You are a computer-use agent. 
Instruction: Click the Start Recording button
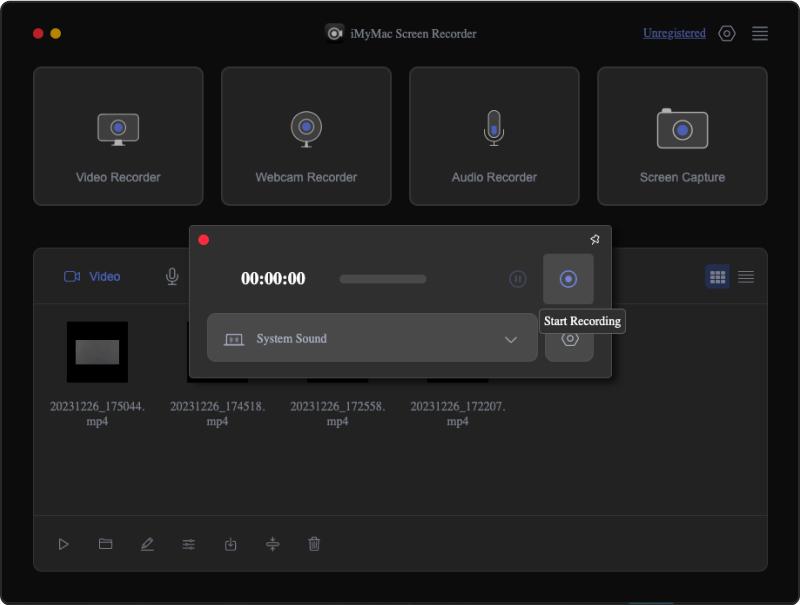(x=568, y=279)
